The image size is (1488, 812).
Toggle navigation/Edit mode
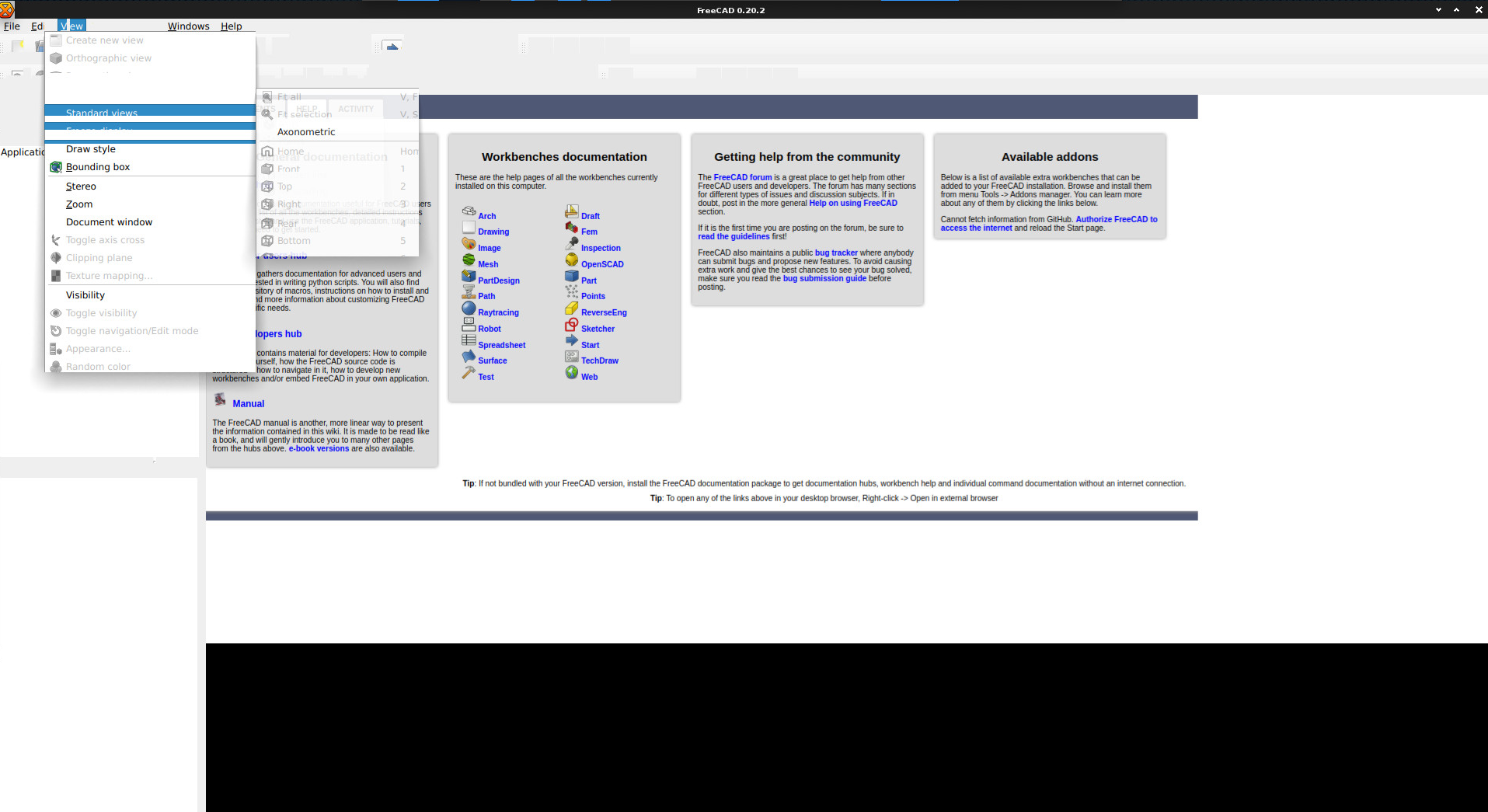pyautogui.click(x=132, y=330)
